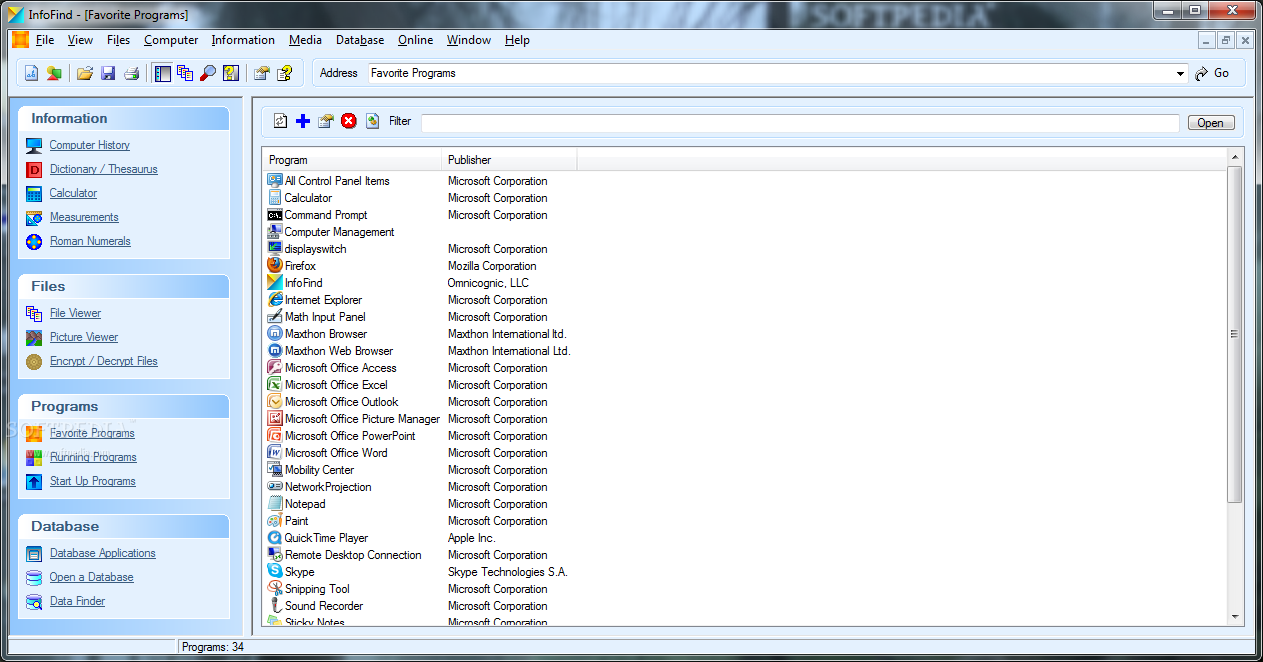This screenshot has height=662, width=1263.
Task: Open the Running Programs link
Action: [93, 457]
